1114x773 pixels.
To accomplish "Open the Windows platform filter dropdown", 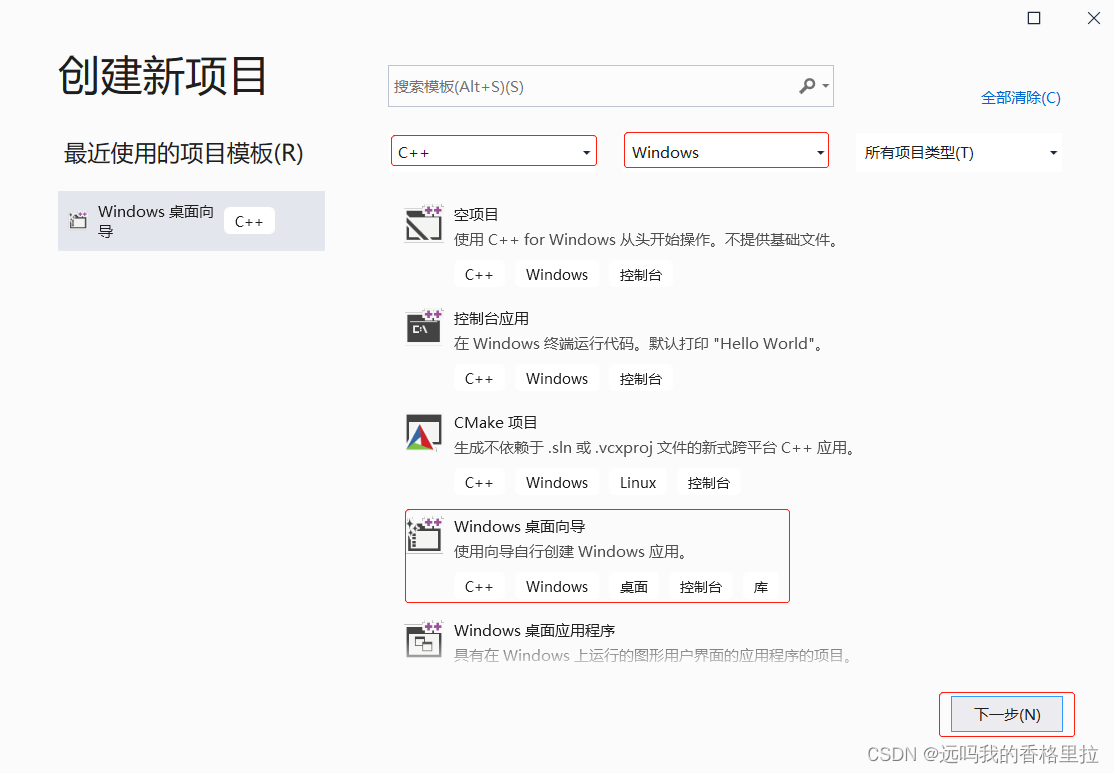I will [726, 151].
